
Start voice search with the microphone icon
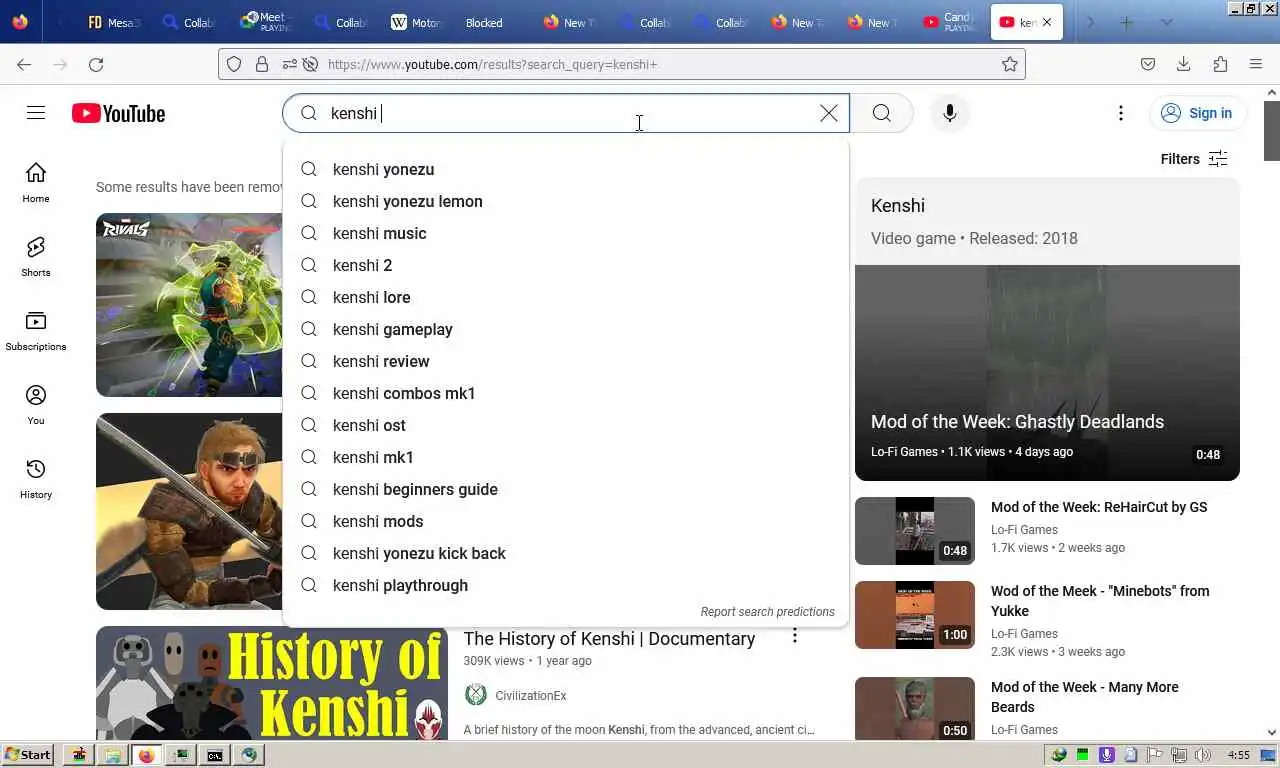(x=950, y=113)
